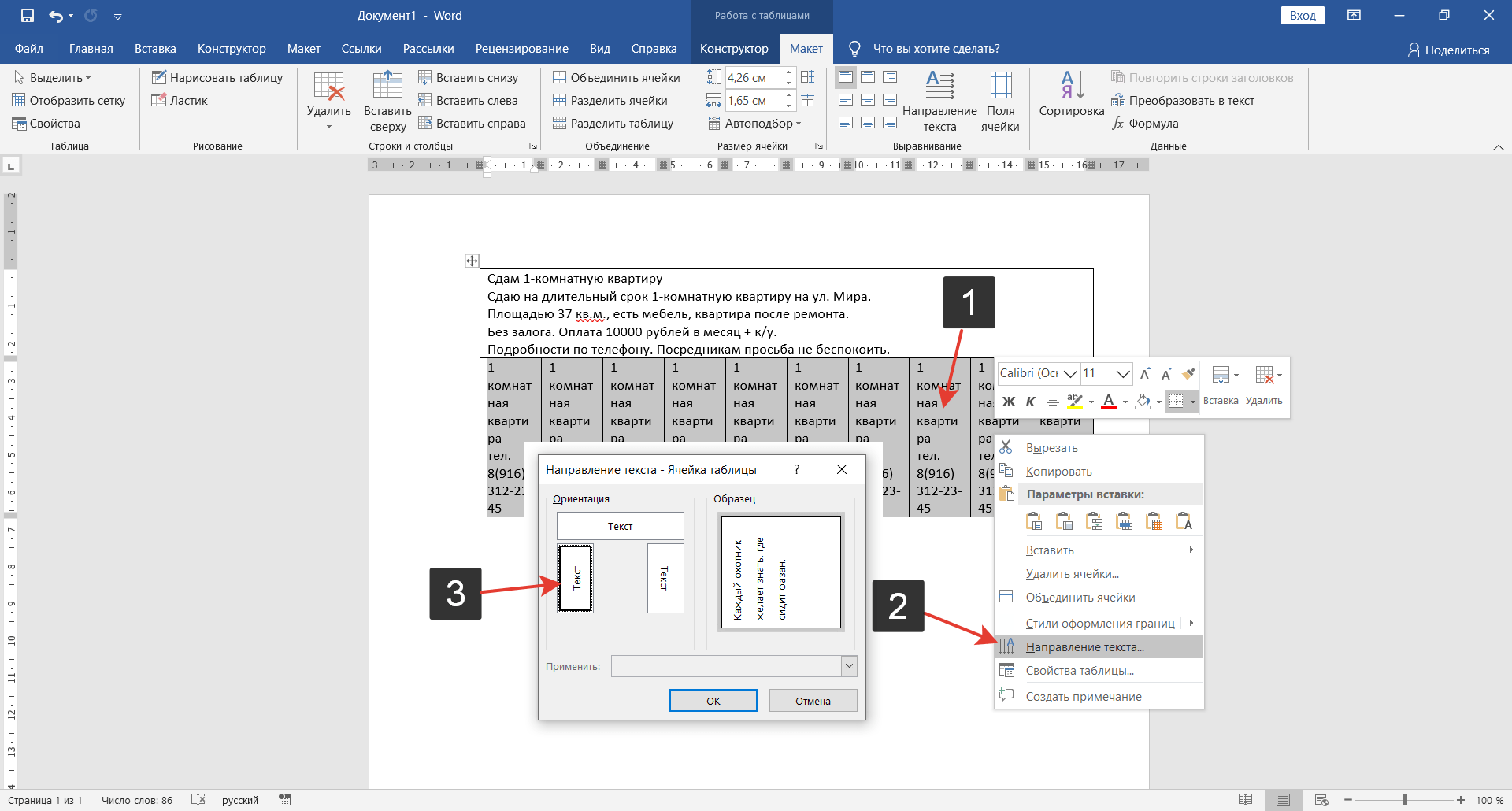Align cell text center

tap(868, 100)
